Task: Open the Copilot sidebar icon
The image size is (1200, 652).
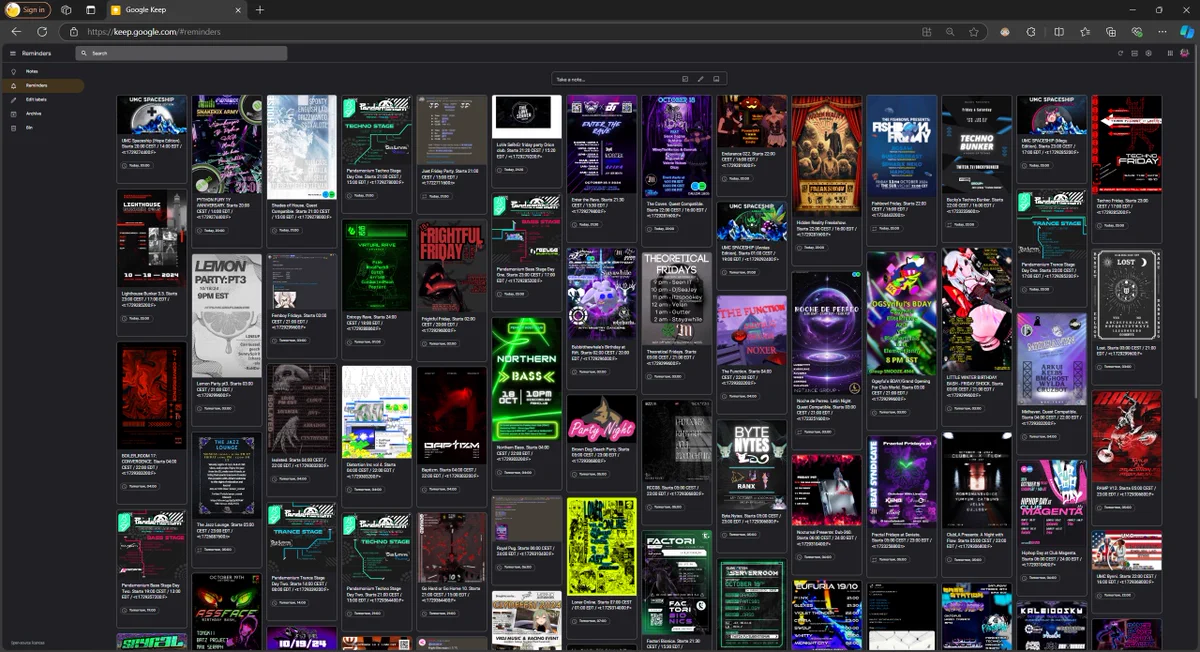Action: tap(1187, 32)
